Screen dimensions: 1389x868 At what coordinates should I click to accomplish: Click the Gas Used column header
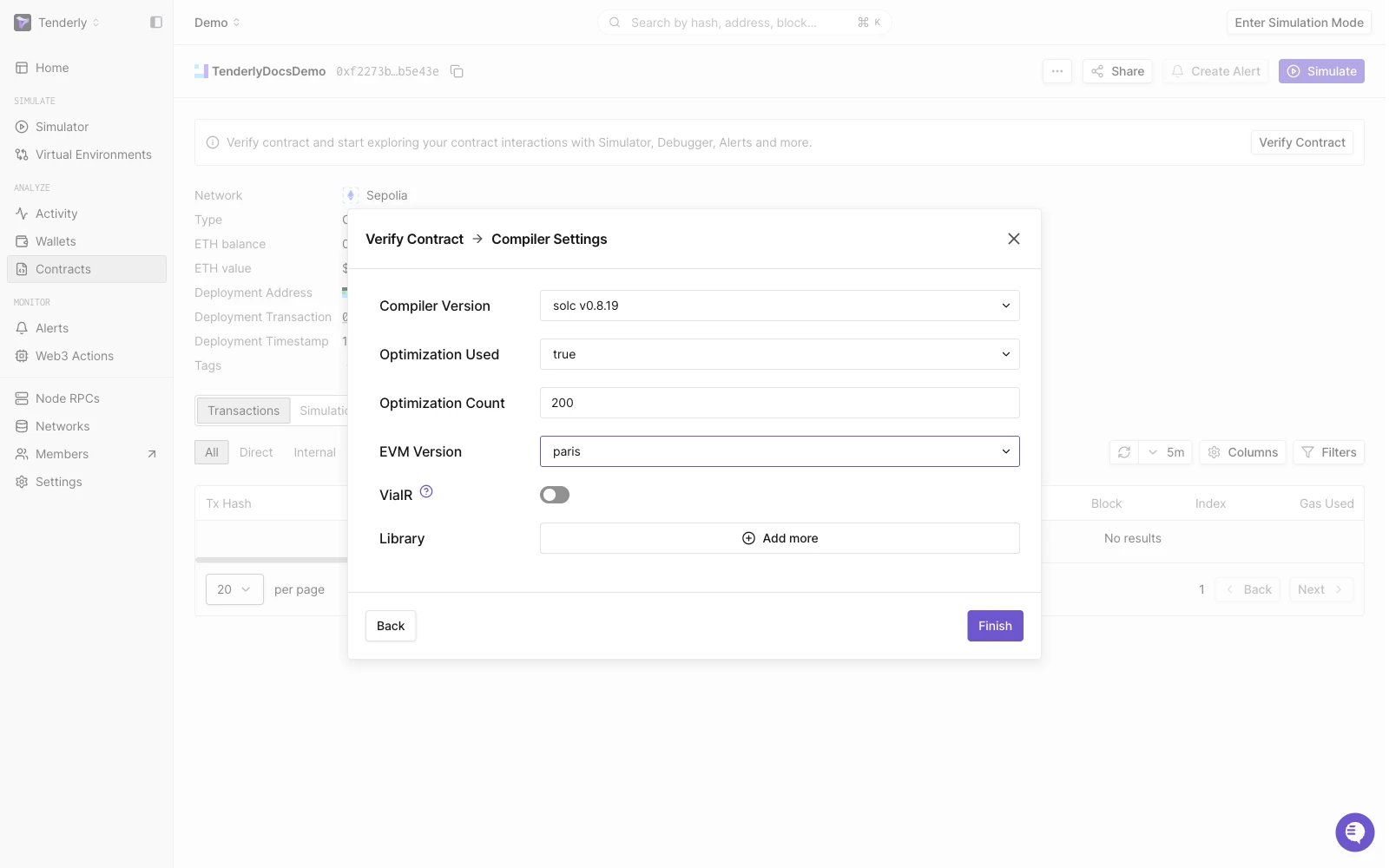point(1326,503)
